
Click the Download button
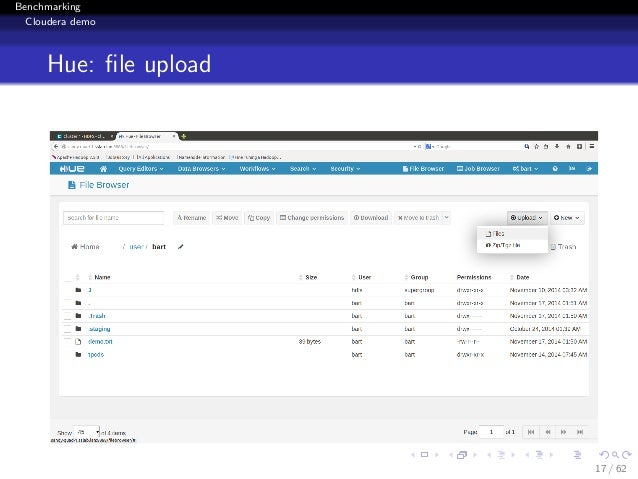371,218
